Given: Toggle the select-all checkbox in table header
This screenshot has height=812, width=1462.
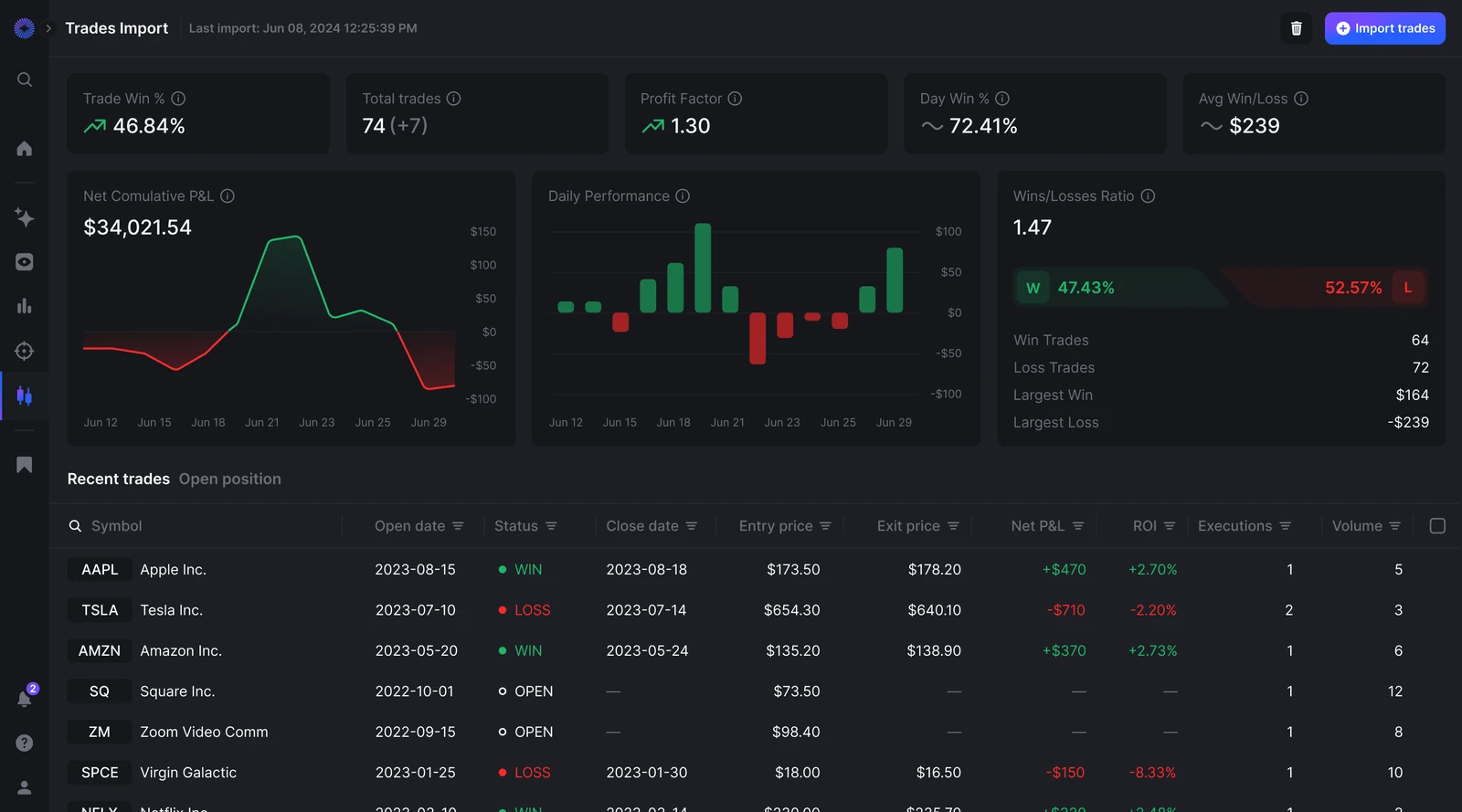Looking at the screenshot, I should pyautogui.click(x=1437, y=526).
